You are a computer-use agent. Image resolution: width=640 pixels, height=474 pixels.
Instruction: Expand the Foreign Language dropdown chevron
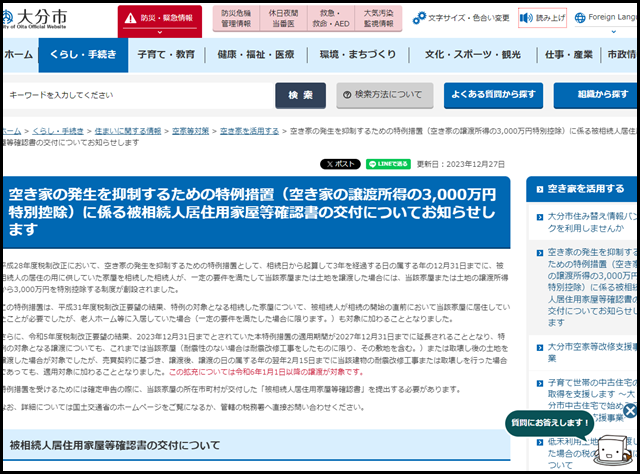click(x=613, y=31)
